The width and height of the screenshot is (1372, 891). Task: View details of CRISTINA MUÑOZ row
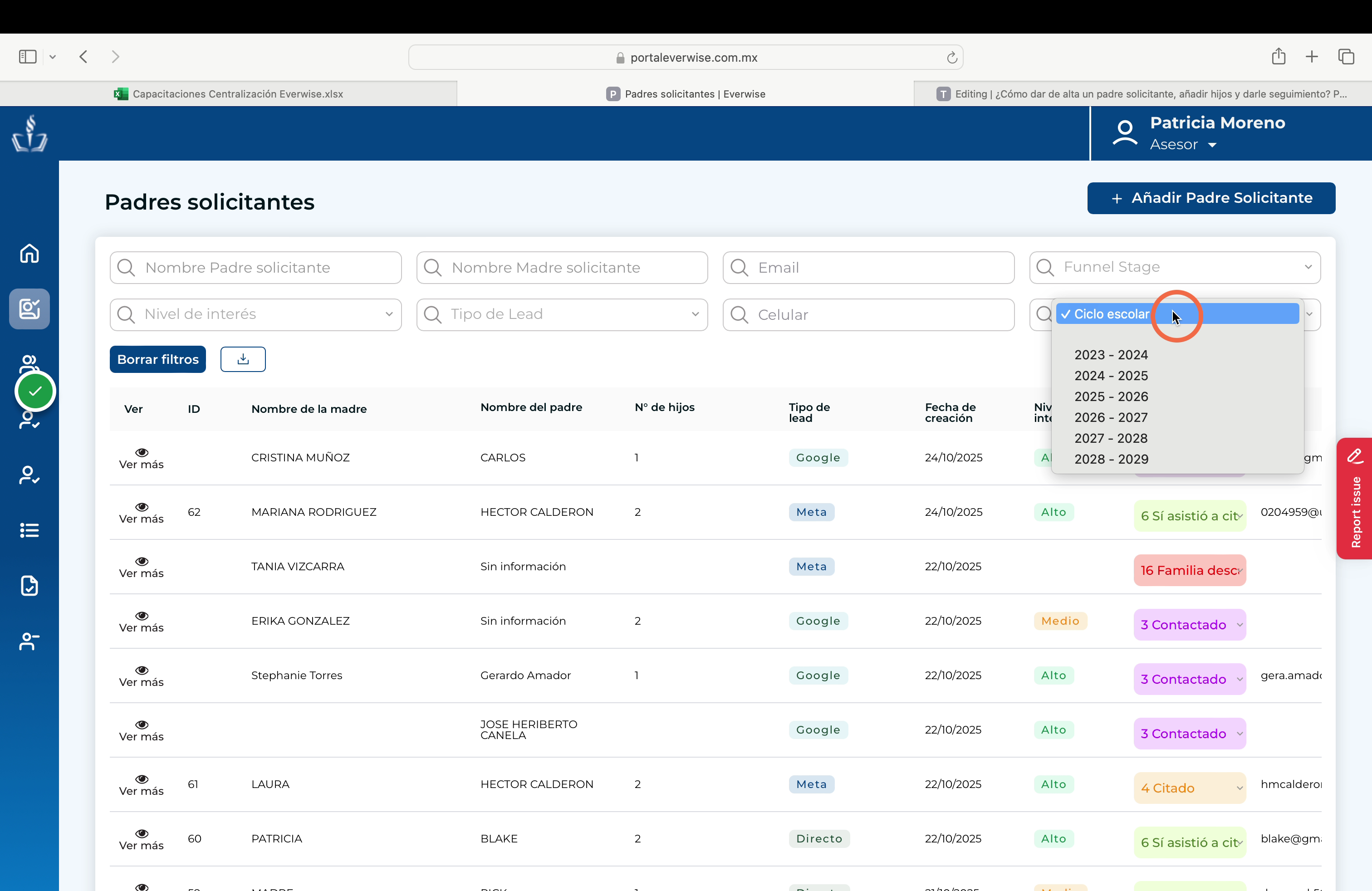point(141,458)
